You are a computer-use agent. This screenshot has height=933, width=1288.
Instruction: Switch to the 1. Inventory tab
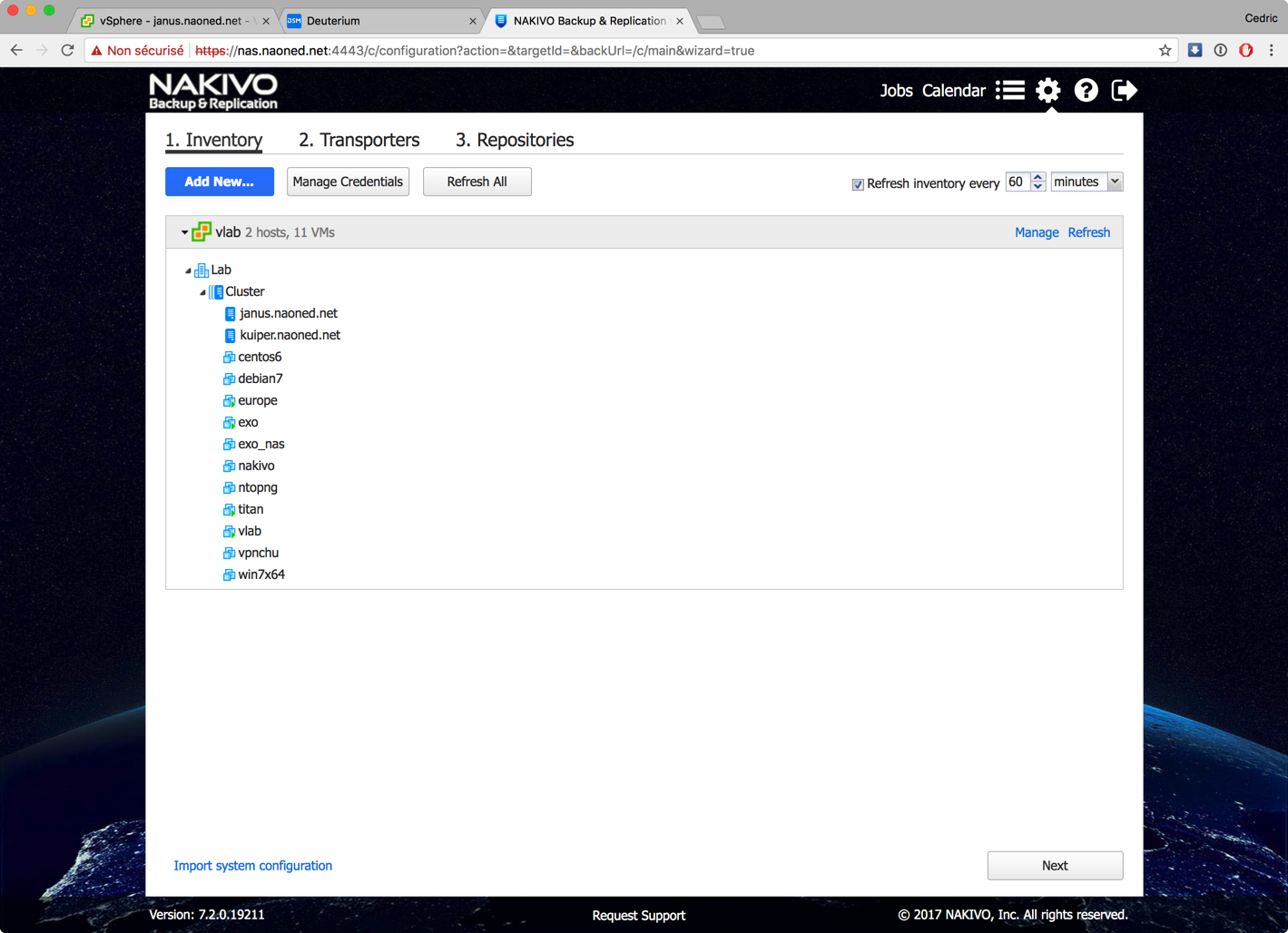tap(213, 141)
